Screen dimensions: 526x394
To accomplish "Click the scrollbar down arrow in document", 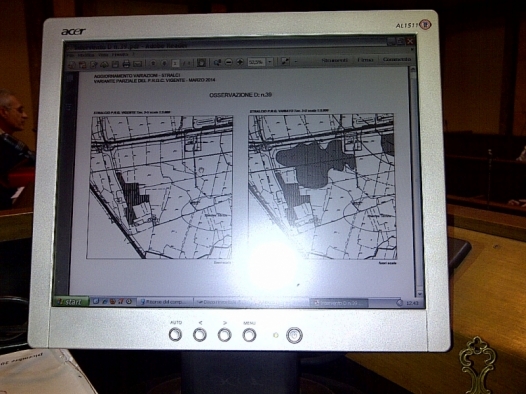I will (x=420, y=293).
